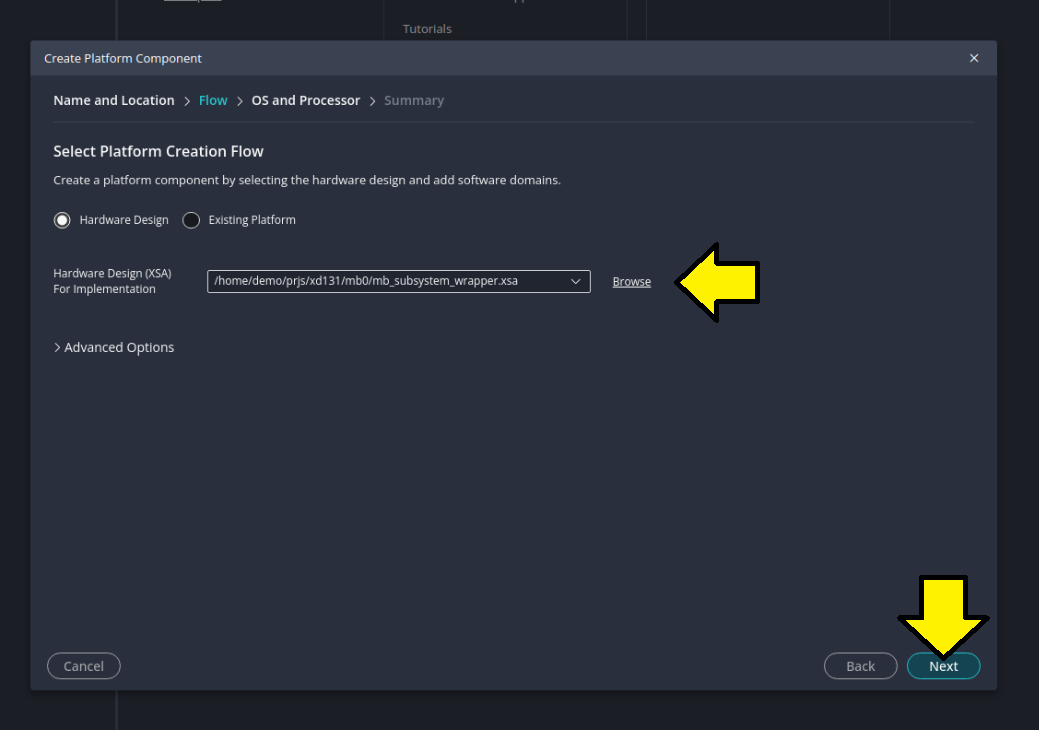Go back using the Back button
The width and height of the screenshot is (1039, 730).
(x=860, y=666)
